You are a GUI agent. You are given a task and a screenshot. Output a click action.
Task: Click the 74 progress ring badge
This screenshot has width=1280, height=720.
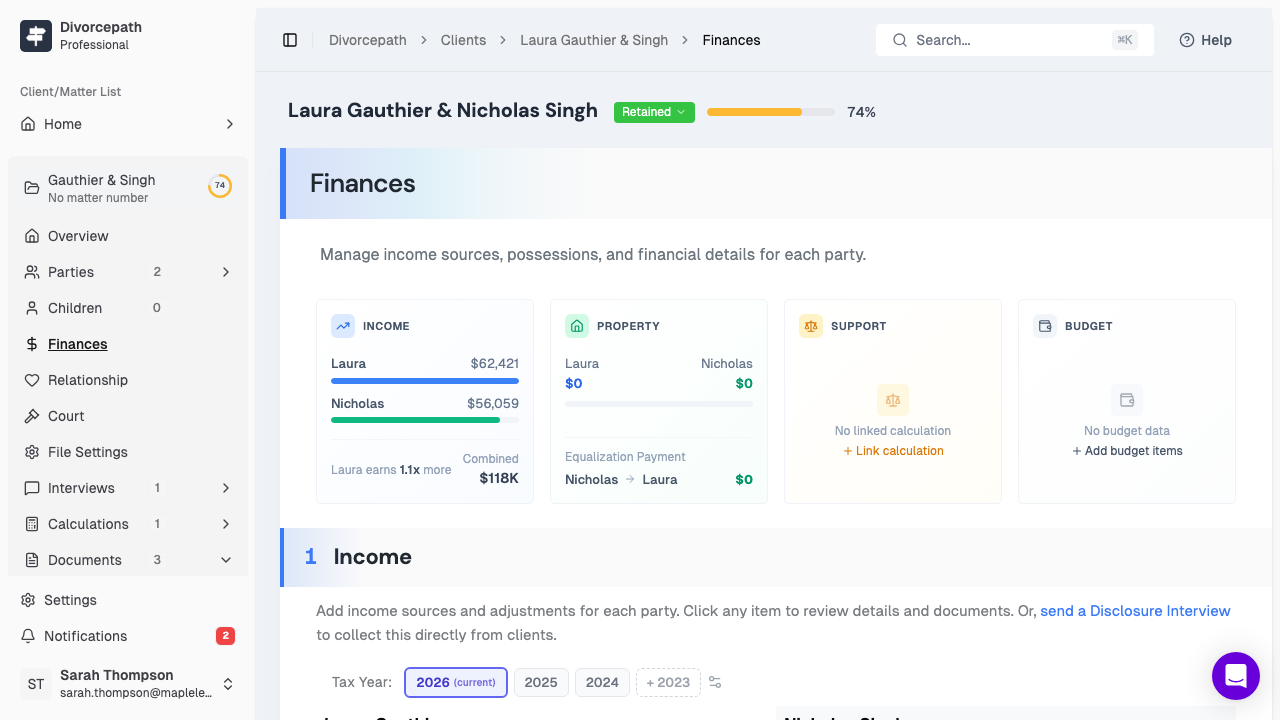(x=220, y=186)
